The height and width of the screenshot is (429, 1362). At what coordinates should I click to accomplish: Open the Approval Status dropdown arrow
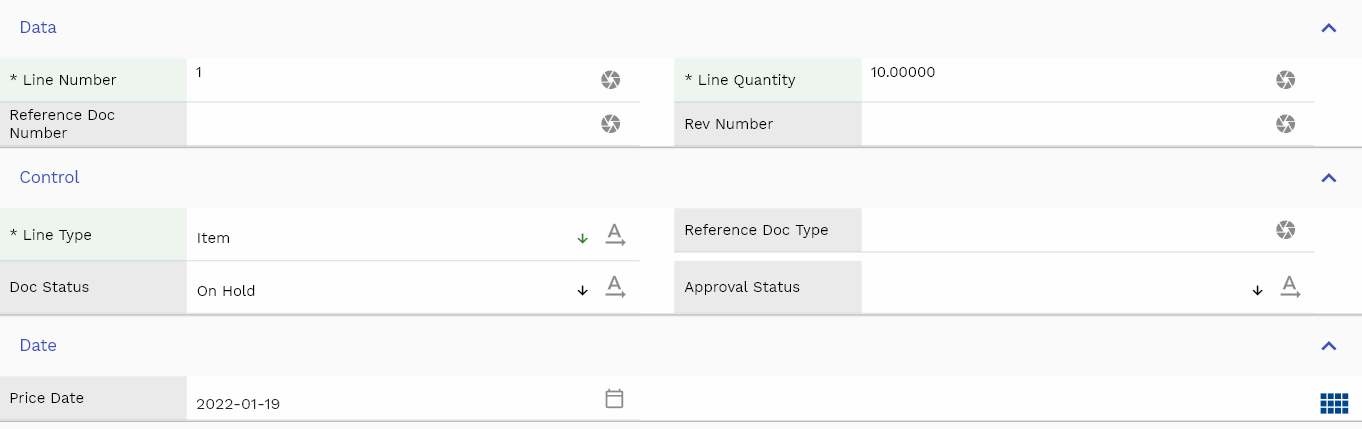coord(1257,291)
